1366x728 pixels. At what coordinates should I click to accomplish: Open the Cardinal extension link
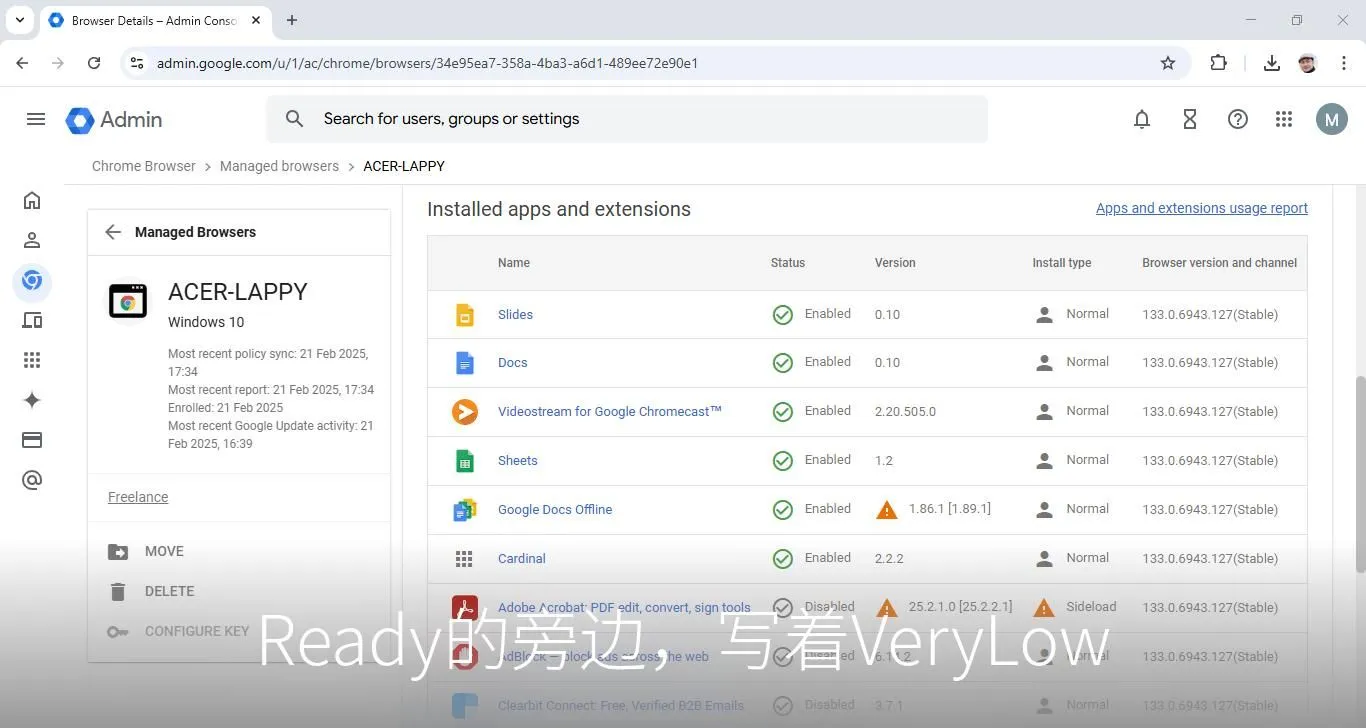[522, 558]
